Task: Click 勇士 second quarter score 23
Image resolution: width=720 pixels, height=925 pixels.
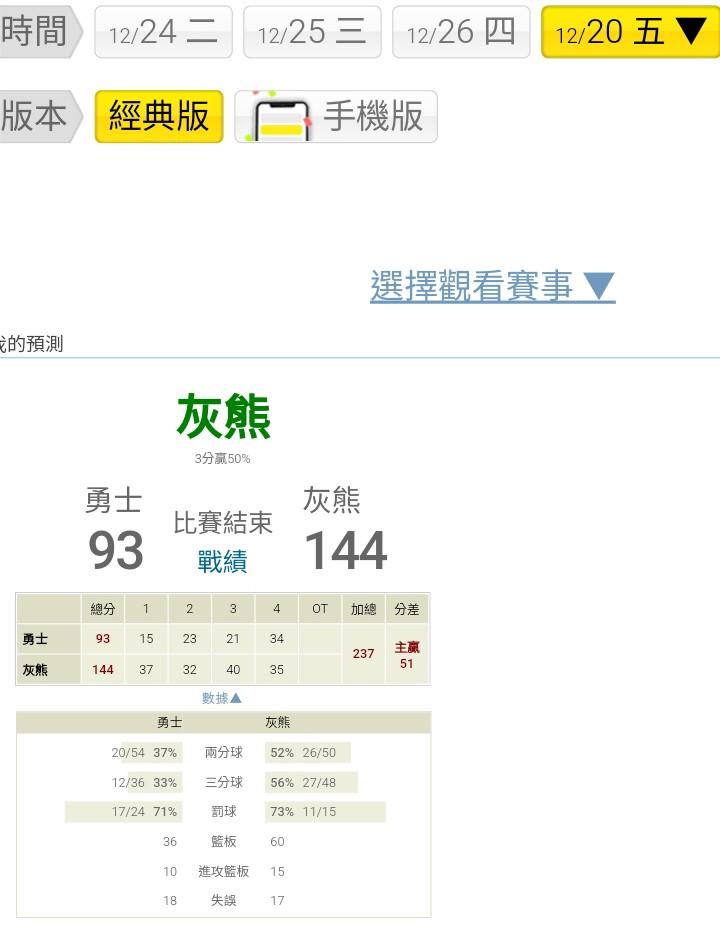Action: pos(189,639)
